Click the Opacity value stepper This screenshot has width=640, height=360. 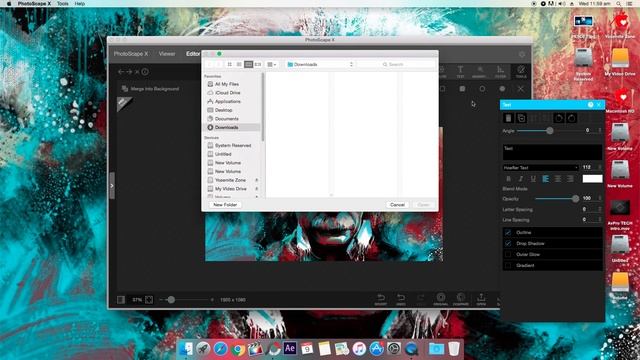[x=600, y=198]
